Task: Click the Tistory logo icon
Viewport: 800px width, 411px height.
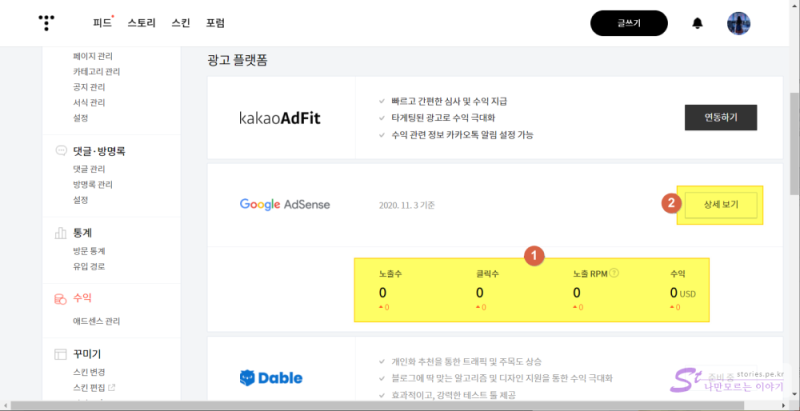Action: (x=46, y=23)
